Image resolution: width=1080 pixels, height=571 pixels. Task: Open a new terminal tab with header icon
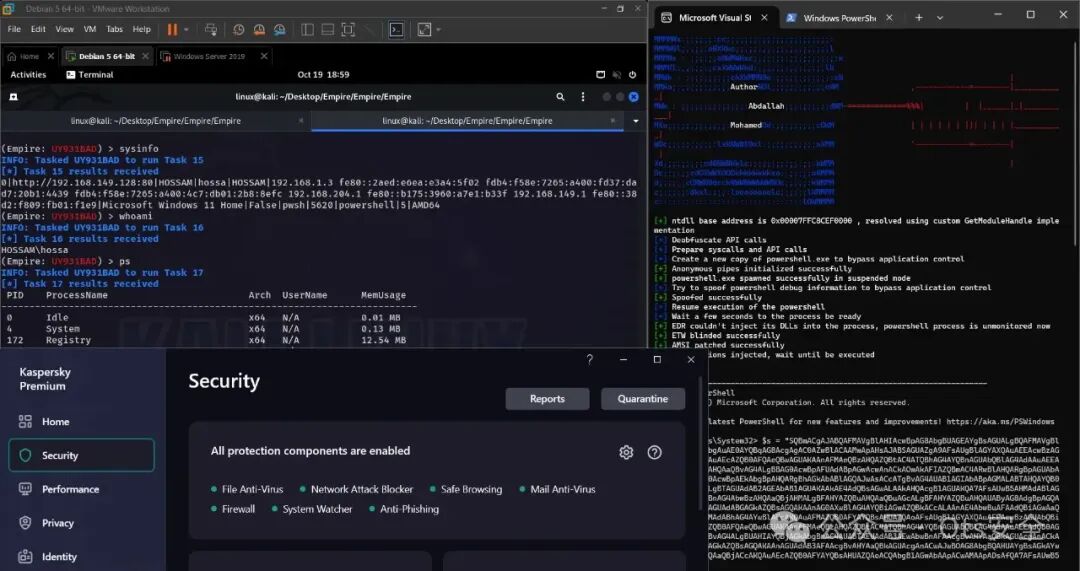coord(13,97)
